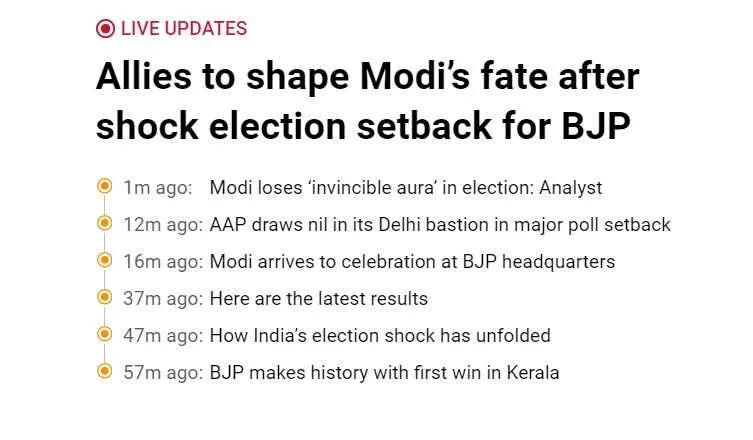The height and width of the screenshot is (440, 753).
Task: Open the headline about Allies shaping Modi's fate
Action: click(x=368, y=101)
